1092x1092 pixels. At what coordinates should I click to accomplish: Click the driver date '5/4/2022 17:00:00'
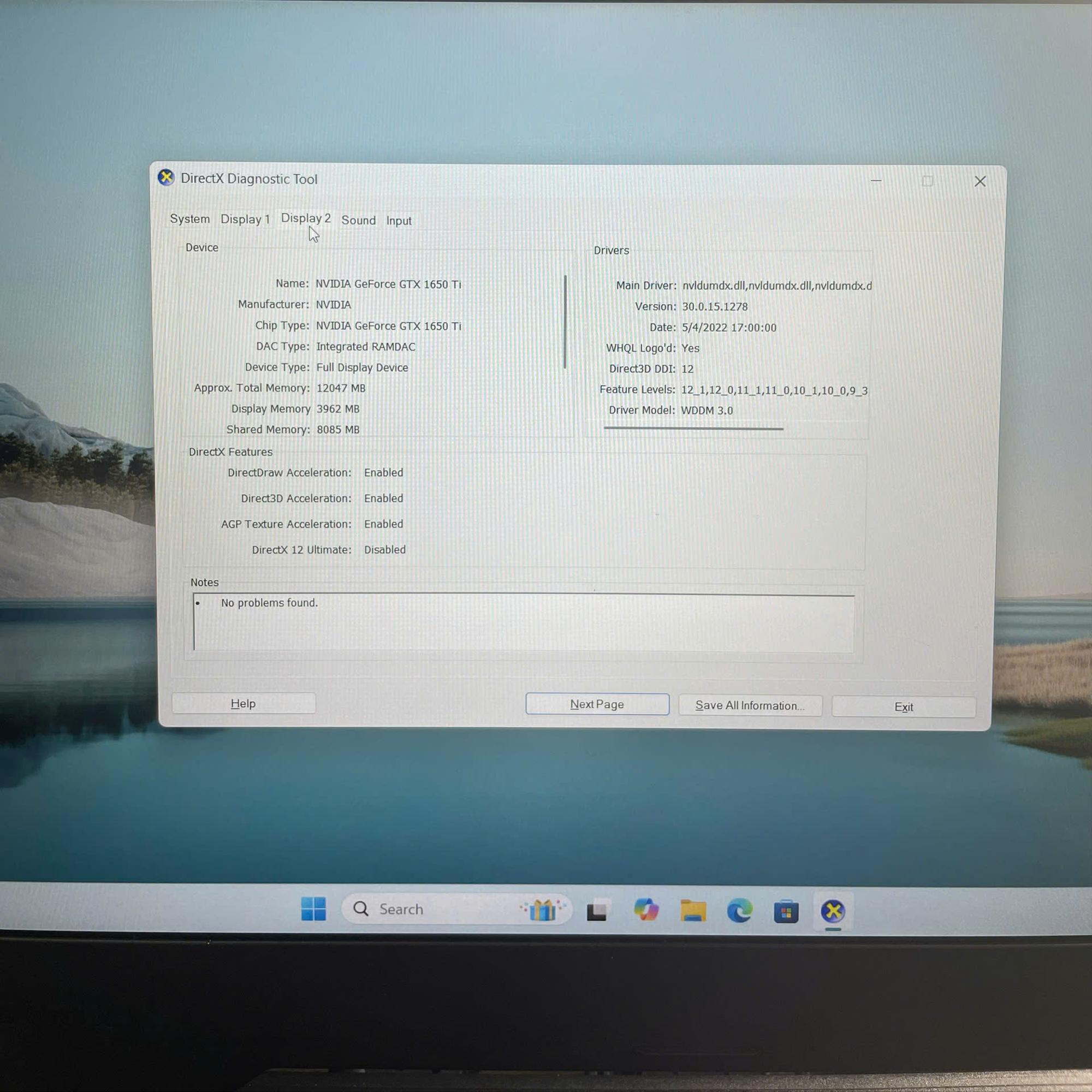click(729, 327)
